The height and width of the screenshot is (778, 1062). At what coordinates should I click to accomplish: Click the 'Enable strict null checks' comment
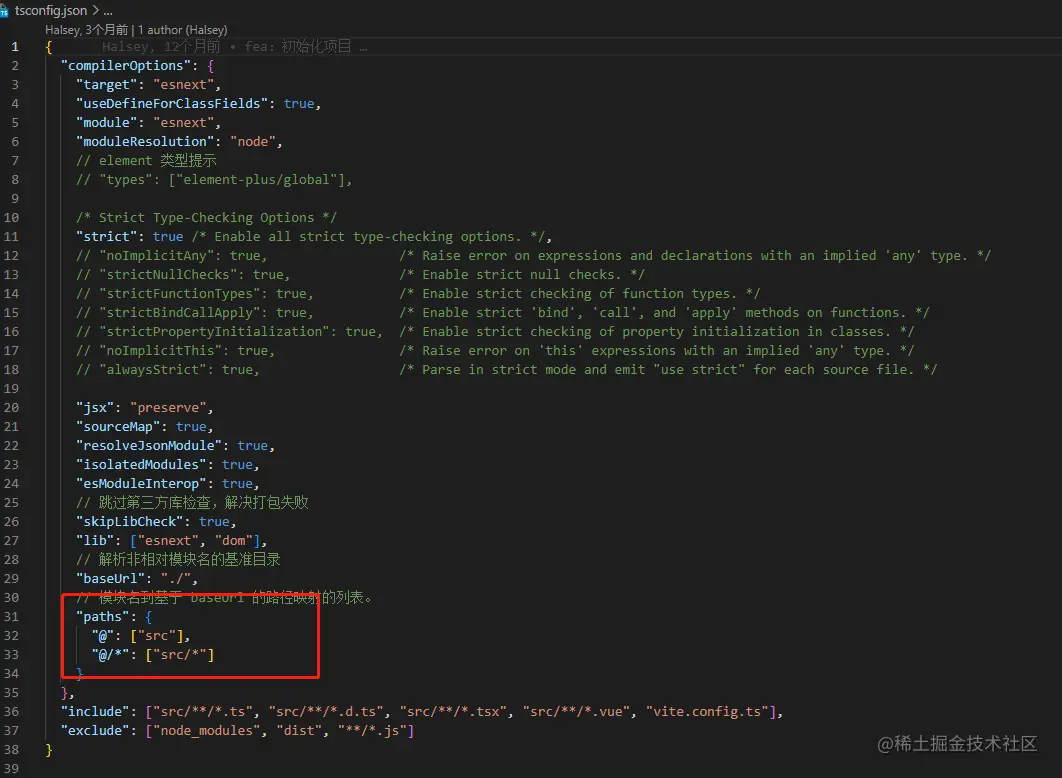522,274
